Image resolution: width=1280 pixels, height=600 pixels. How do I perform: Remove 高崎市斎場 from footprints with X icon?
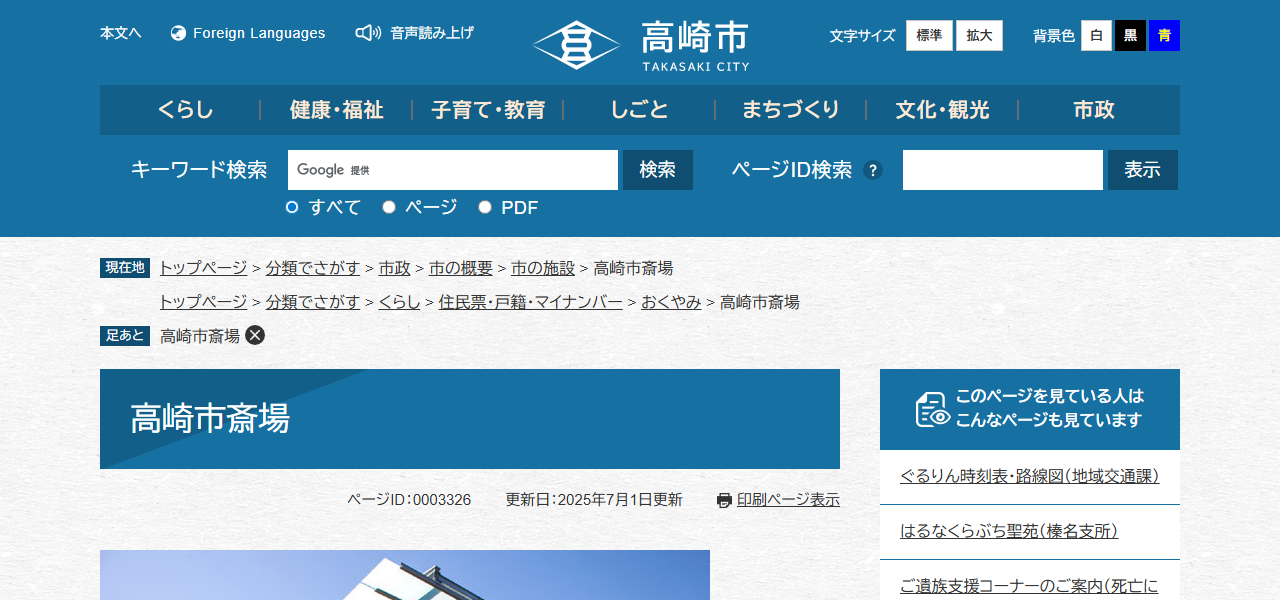[x=255, y=335]
